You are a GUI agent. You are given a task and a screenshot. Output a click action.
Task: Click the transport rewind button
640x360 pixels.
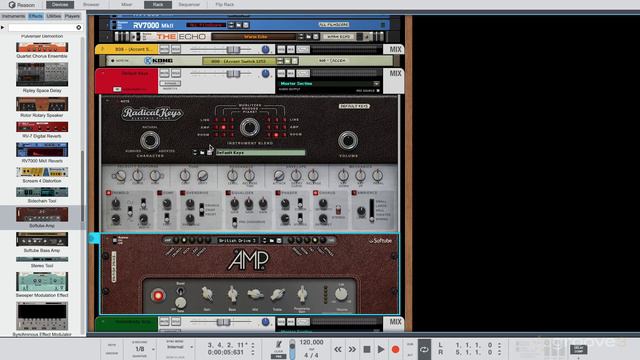tap(338, 349)
